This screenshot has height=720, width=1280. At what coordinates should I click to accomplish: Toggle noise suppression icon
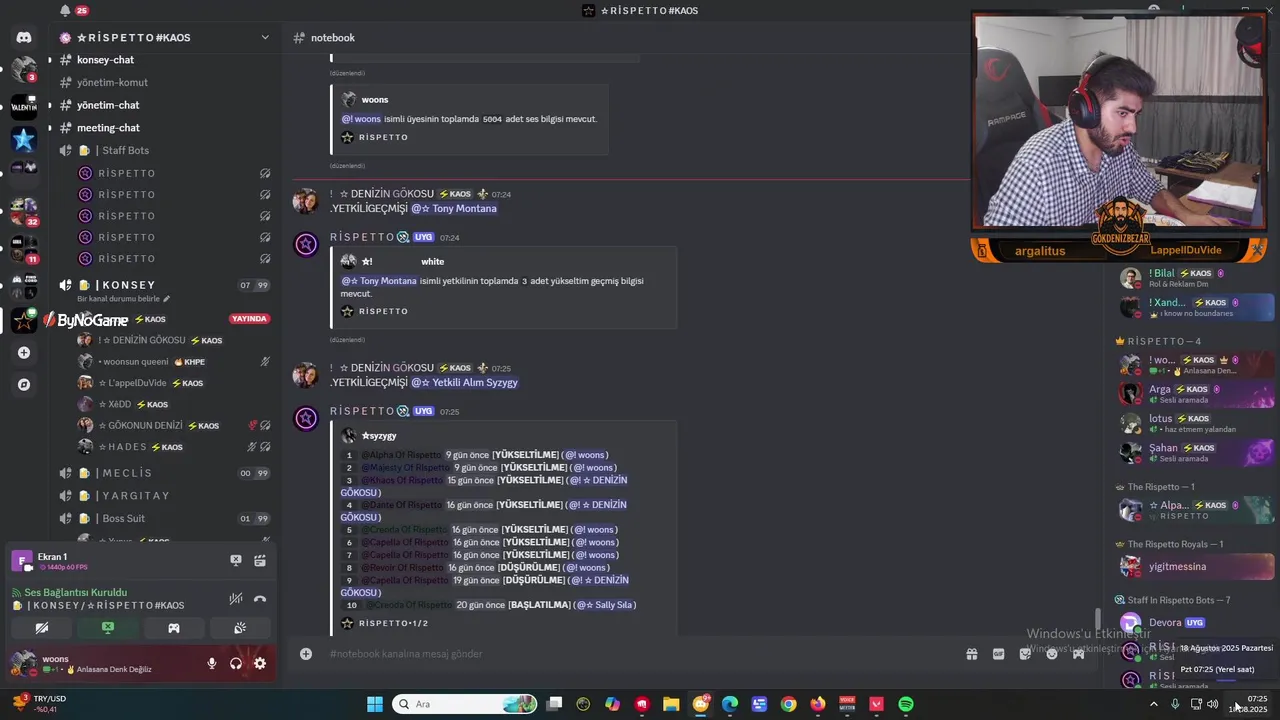click(236, 599)
